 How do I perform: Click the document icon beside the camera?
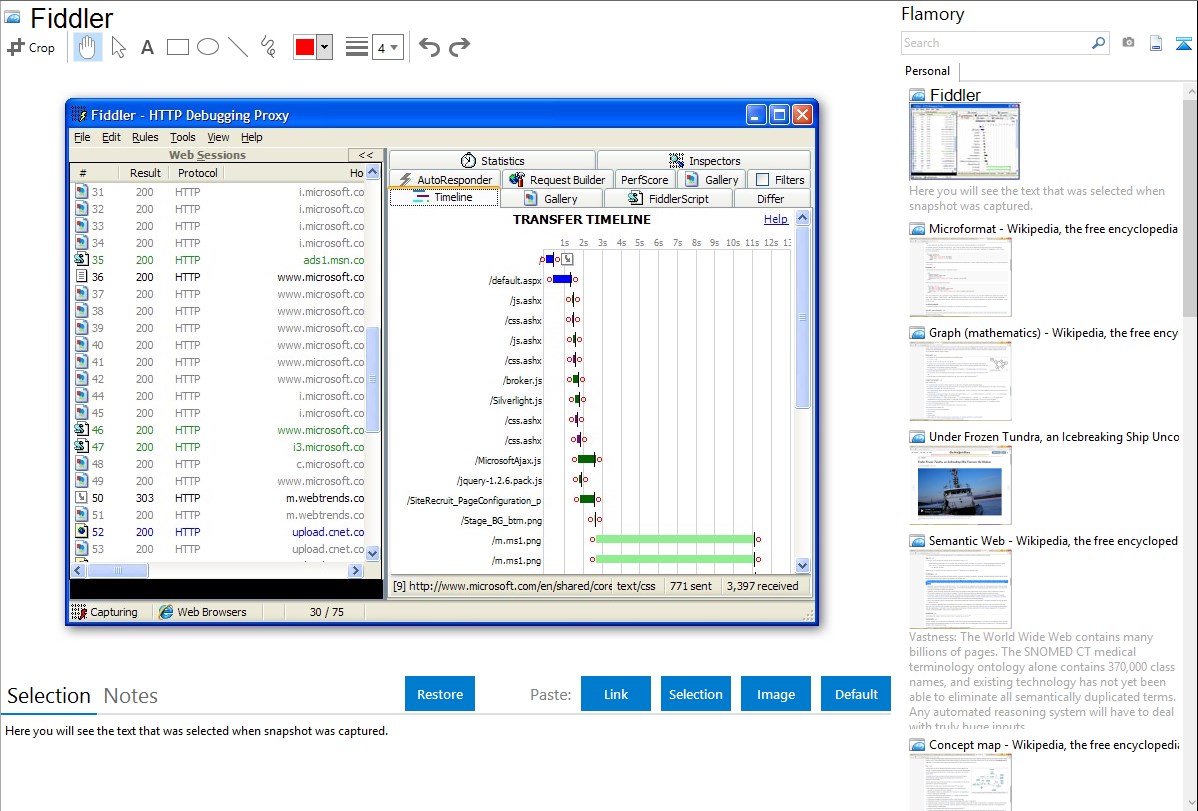(x=1156, y=43)
